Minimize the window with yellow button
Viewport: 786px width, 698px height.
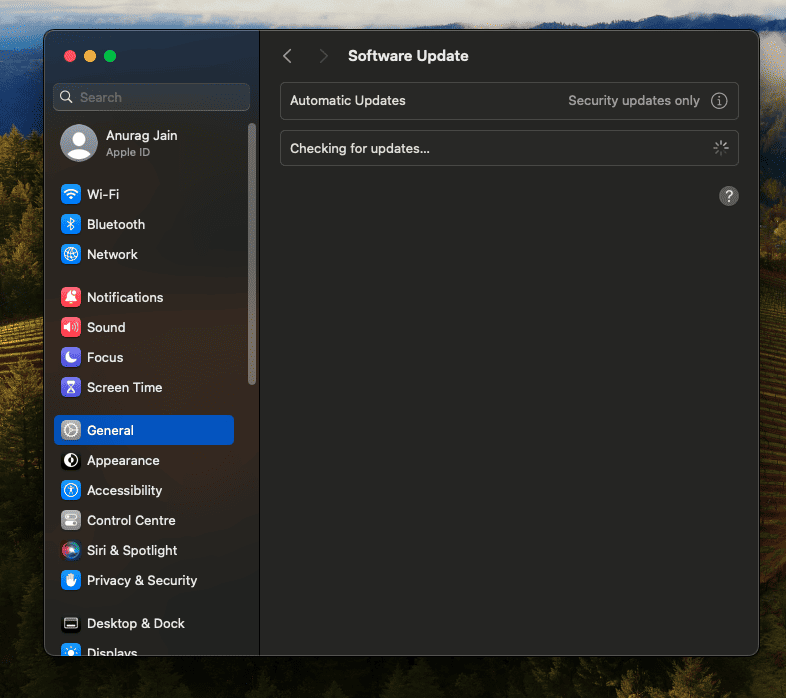(x=90, y=56)
